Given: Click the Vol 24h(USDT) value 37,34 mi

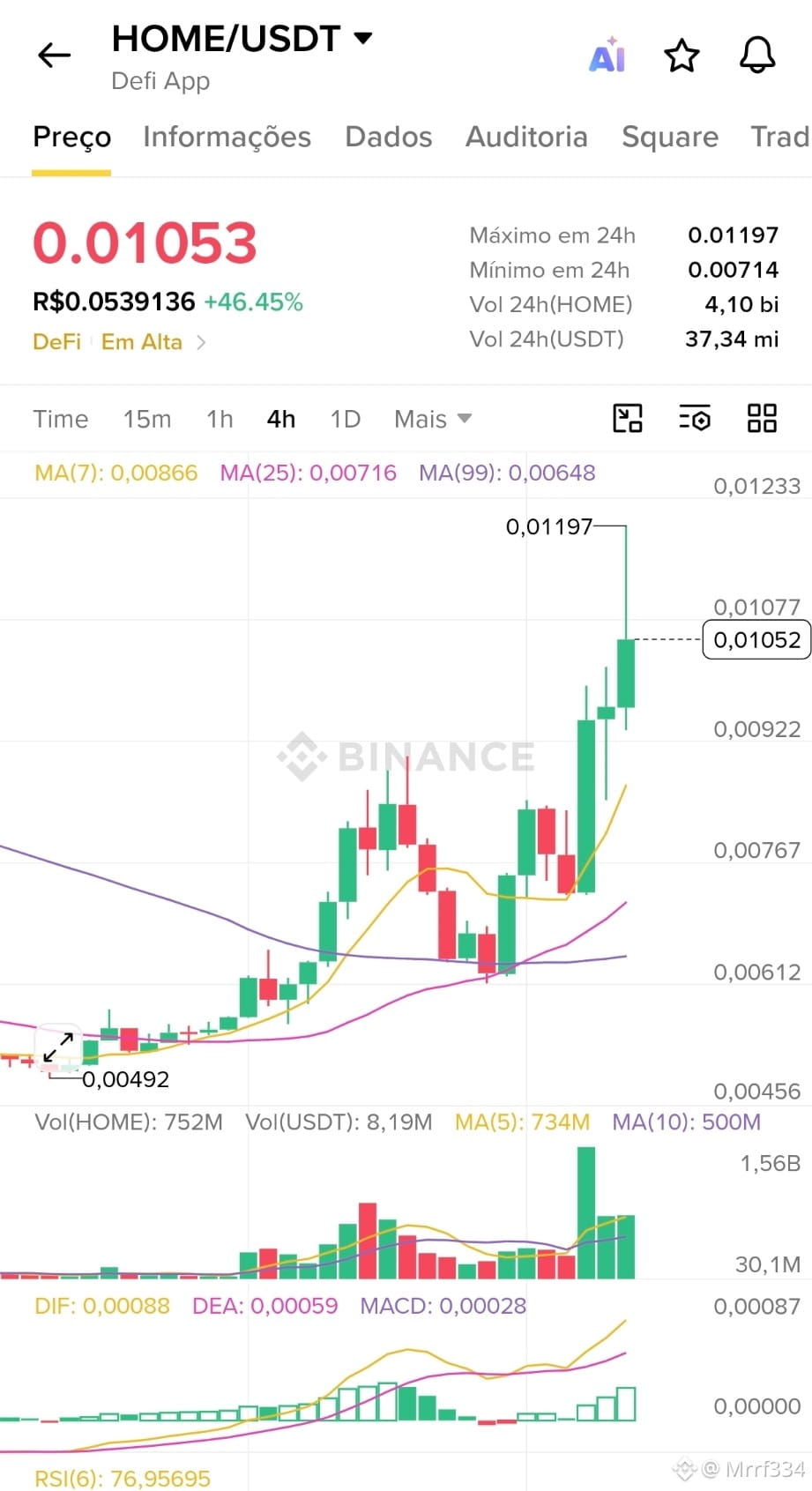Looking at the screenshot, I should 732,339.
